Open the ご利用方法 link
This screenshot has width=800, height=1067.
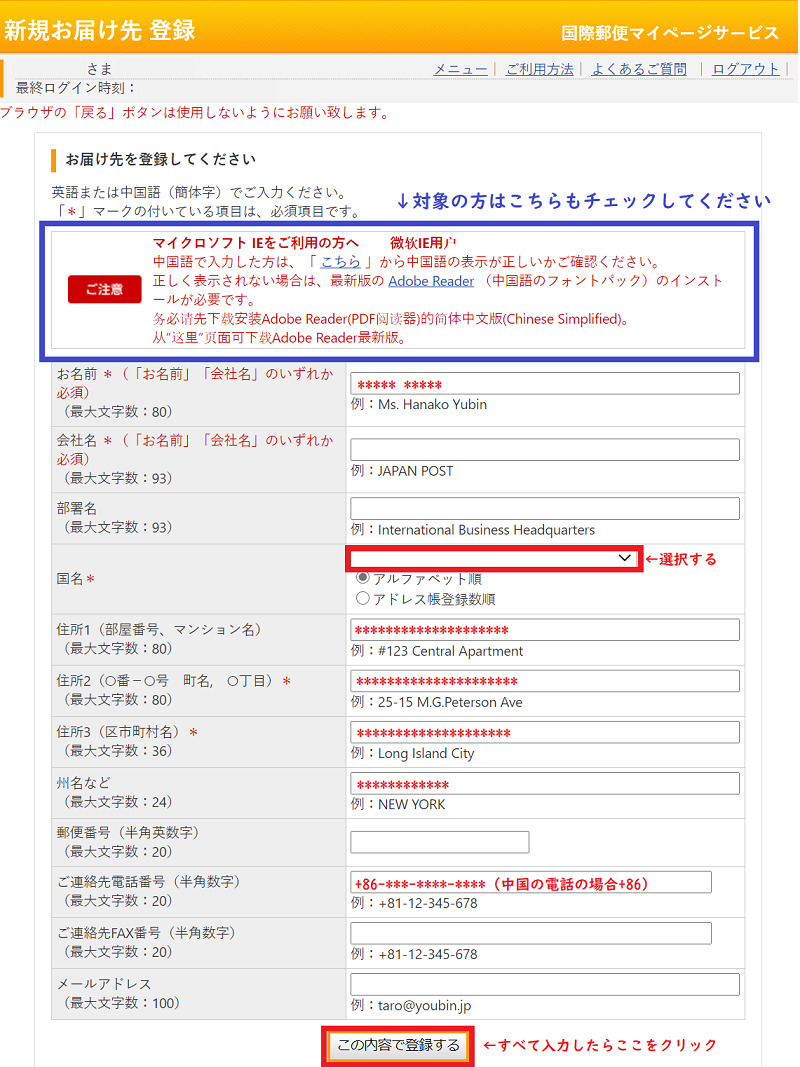pyautogui.click(x=539, y=69)
